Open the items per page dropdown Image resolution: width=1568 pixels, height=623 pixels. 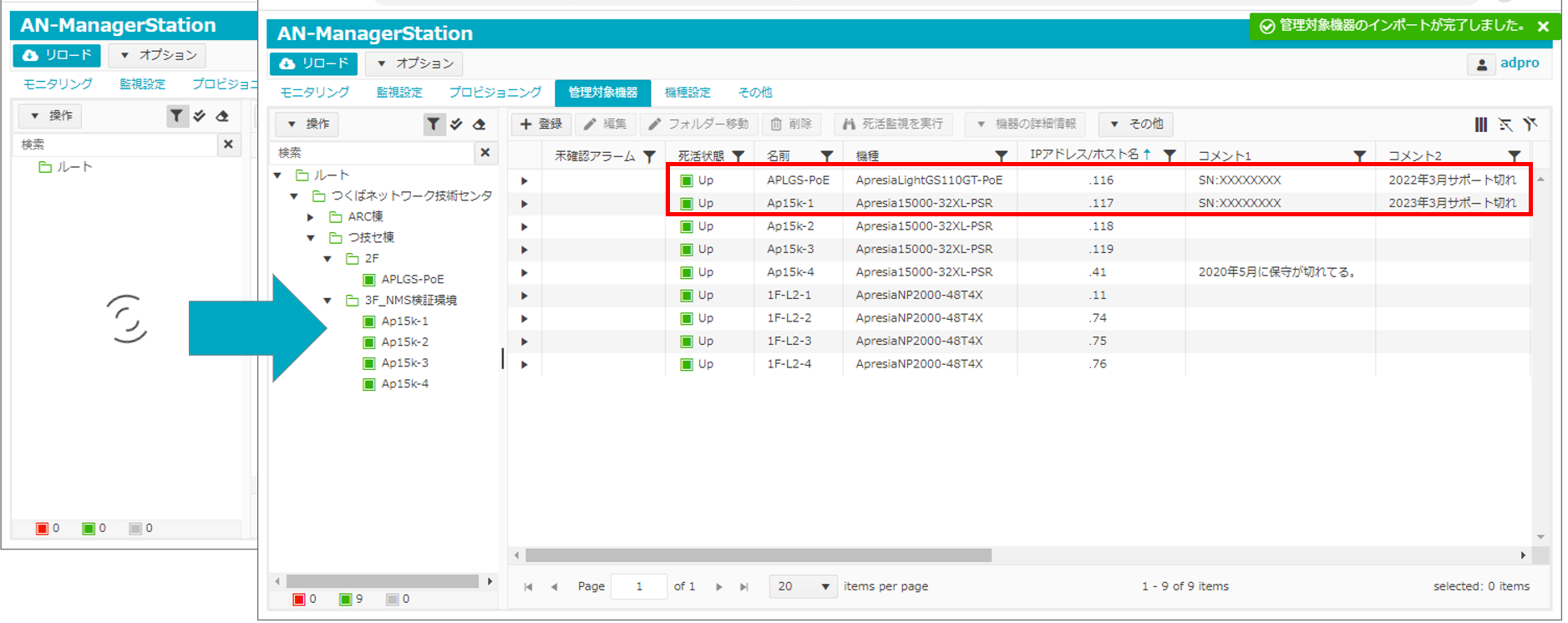[802, 587]
